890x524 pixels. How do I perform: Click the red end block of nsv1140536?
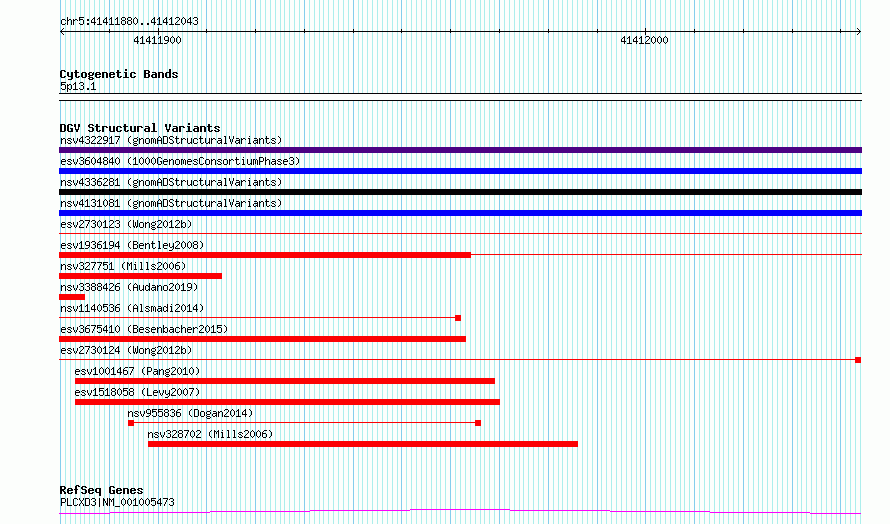coord(458,318)
